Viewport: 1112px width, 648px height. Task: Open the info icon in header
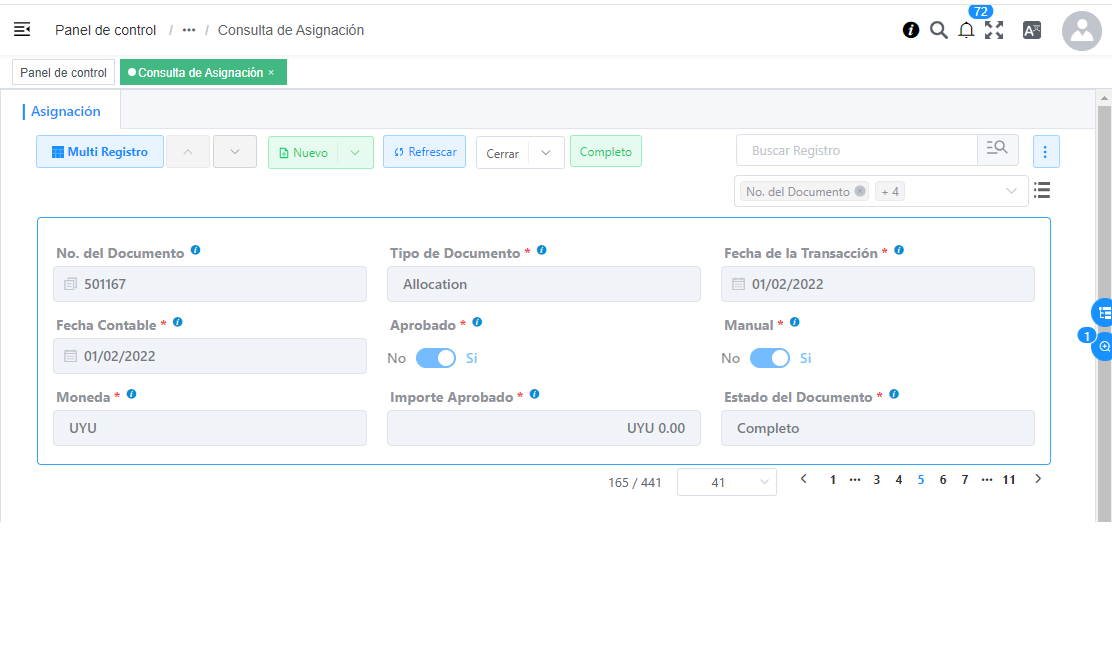coord(910,30)
